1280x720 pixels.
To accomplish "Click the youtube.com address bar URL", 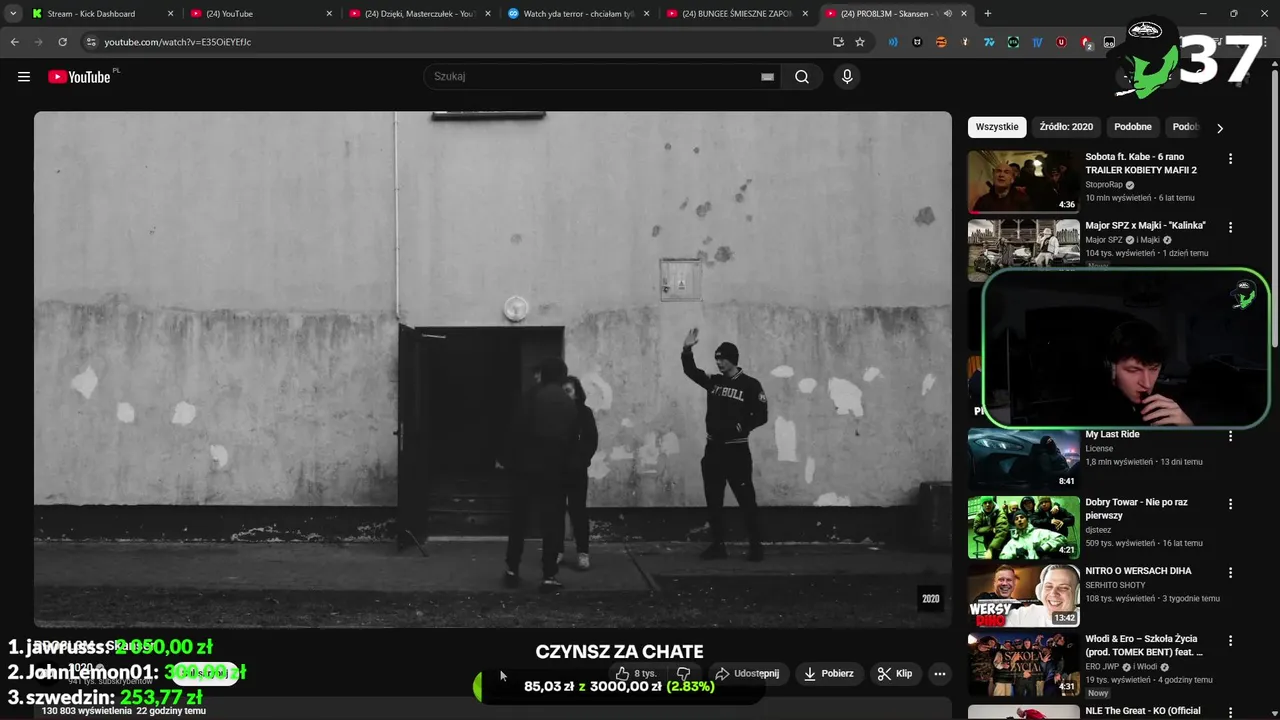I will pyautogui.click(x=178, y=42).
